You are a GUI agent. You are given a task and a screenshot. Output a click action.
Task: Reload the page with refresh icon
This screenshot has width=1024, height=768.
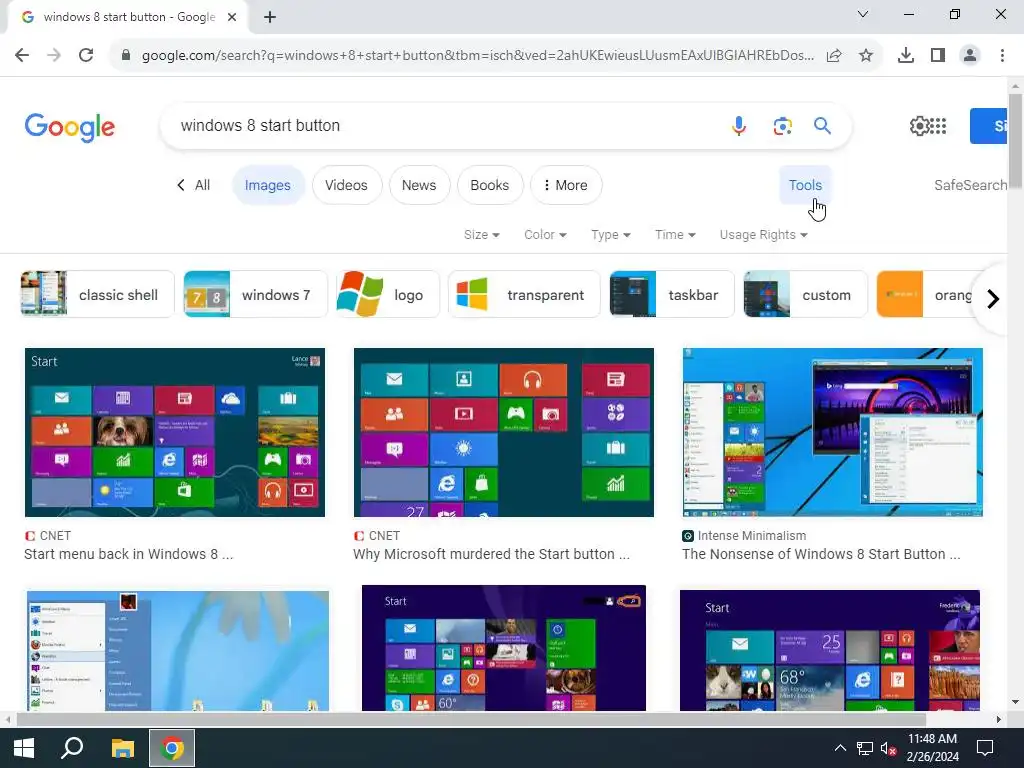tap(86, 55)
